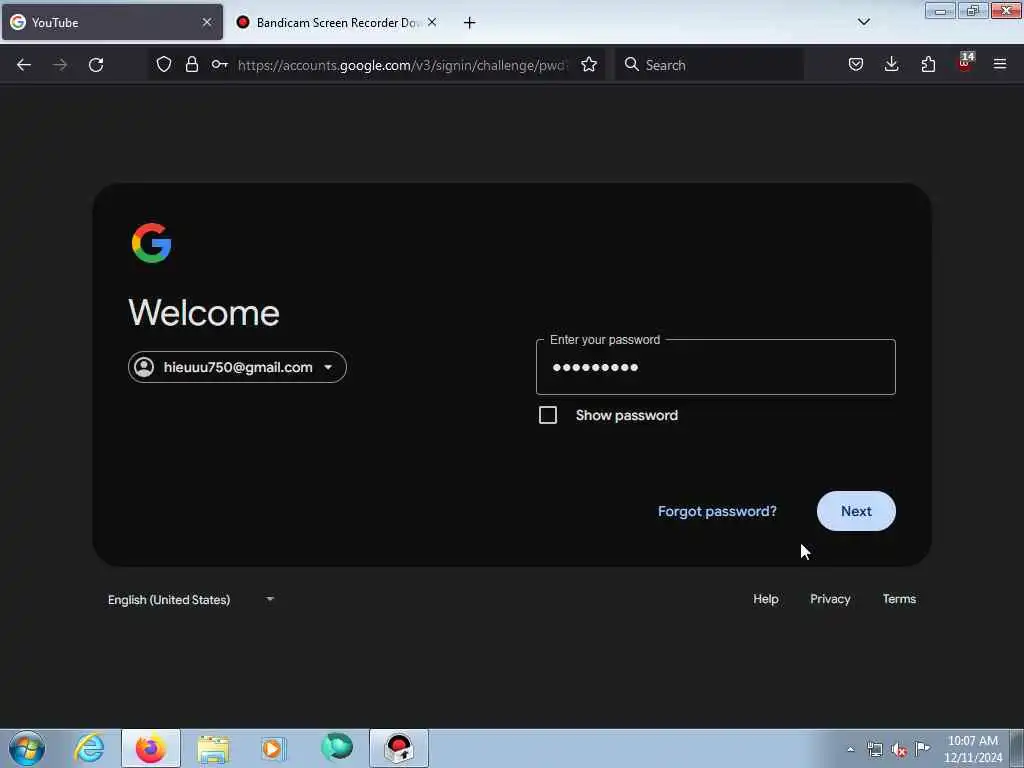Close the Bandicam Screen Recorder tab
This screenshot has height=768, width=1024.
point(432,22)
